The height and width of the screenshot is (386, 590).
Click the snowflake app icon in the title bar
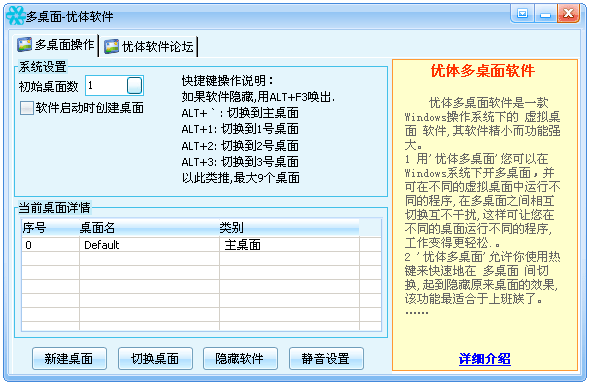pyautogui.click(x=15, y=16)
